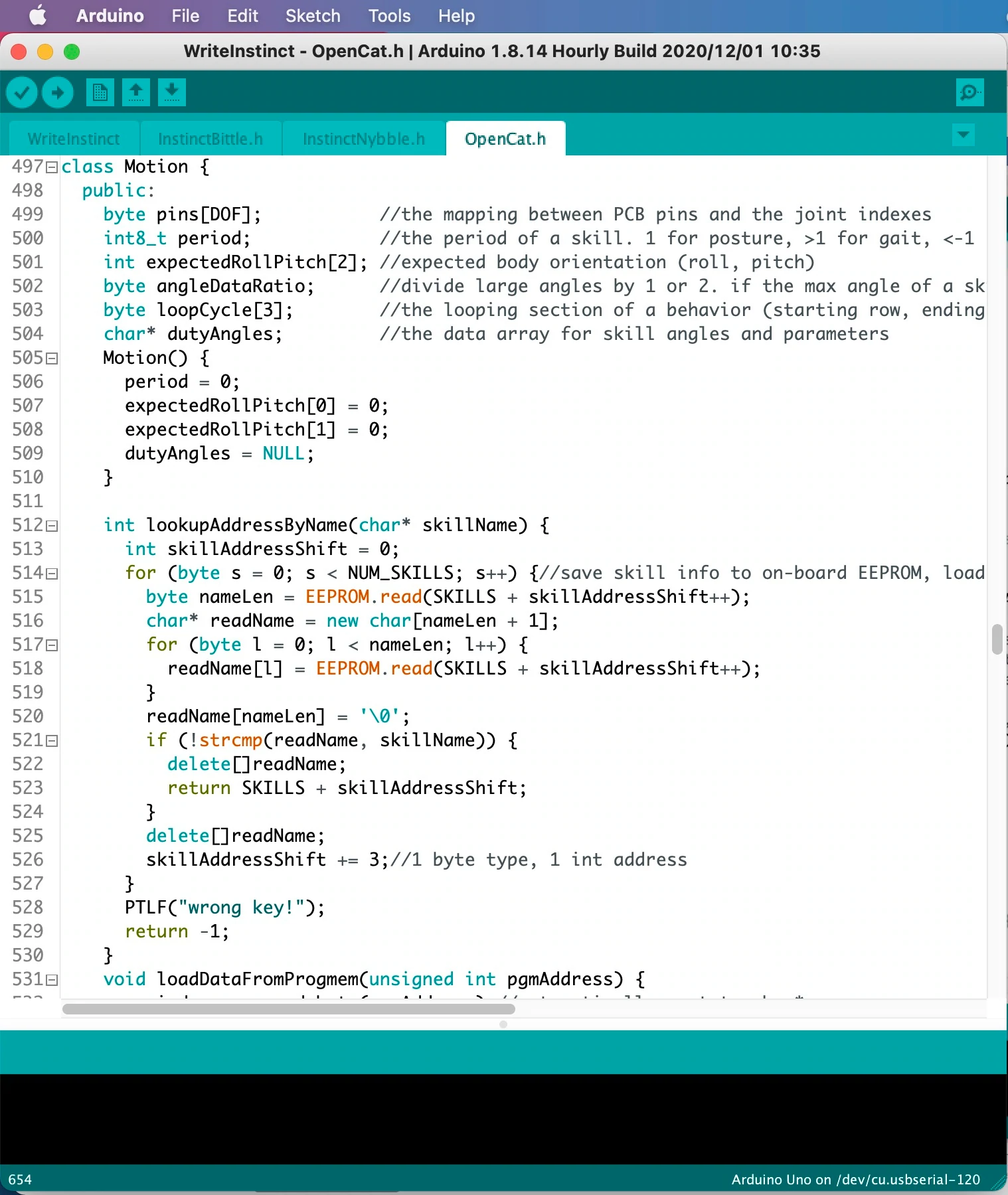Click the vertical scrollbar thumb

(x=997, y=639)
